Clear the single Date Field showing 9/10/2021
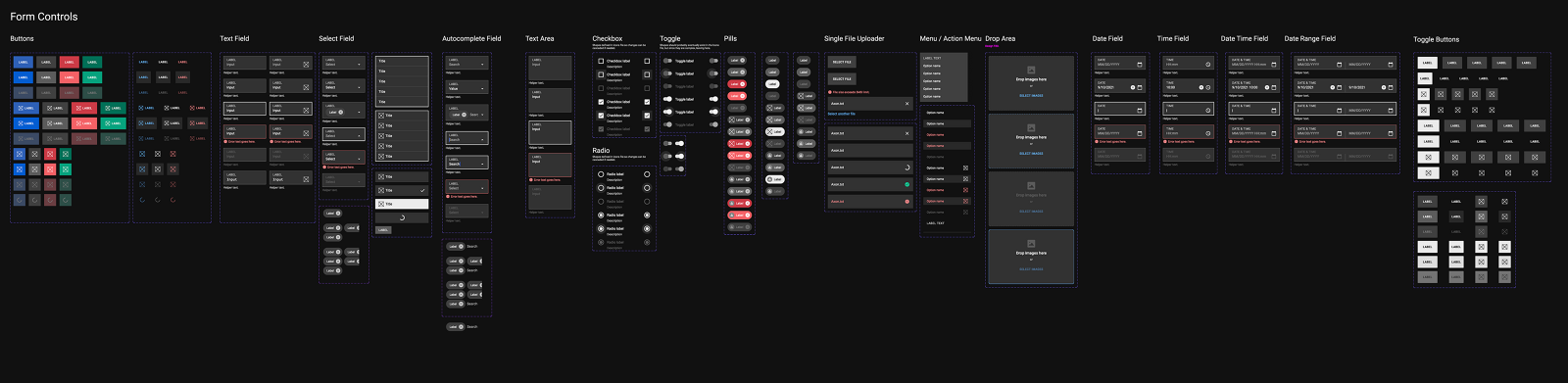Viewport: 1568px width, 383px height. [x=1133, y=87]
